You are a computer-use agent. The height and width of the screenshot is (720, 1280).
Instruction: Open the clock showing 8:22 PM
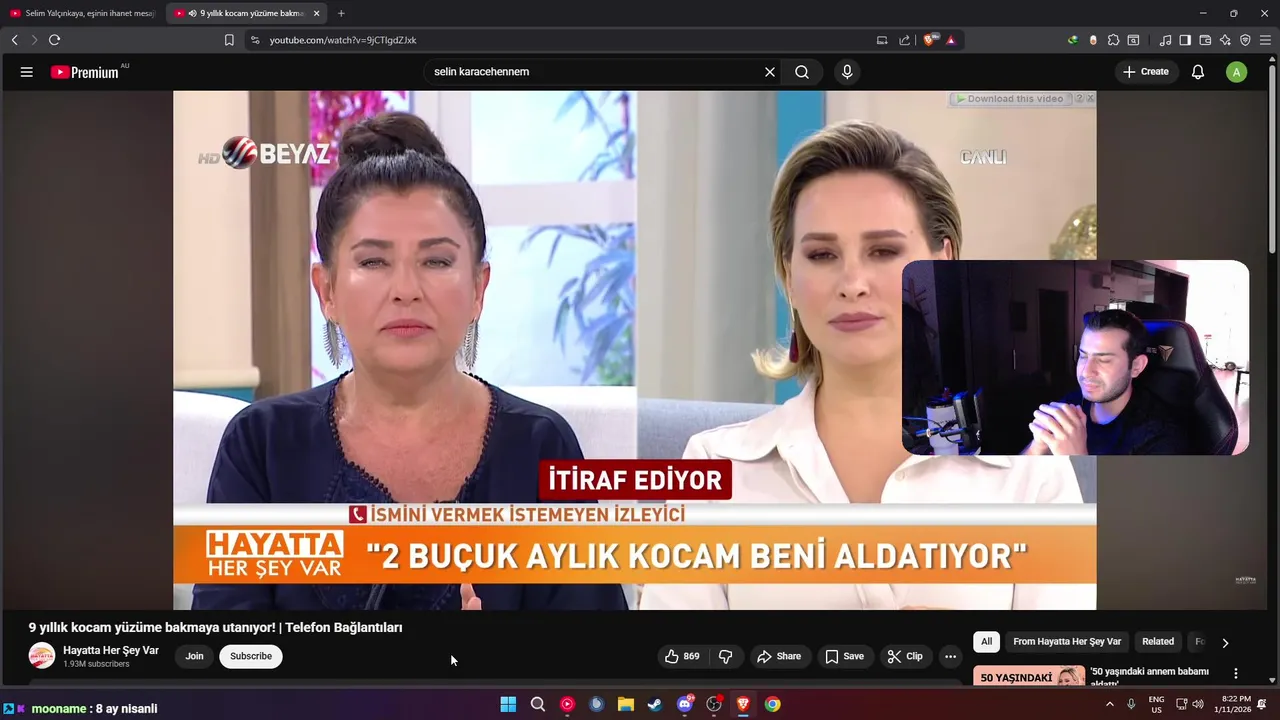1232,705
